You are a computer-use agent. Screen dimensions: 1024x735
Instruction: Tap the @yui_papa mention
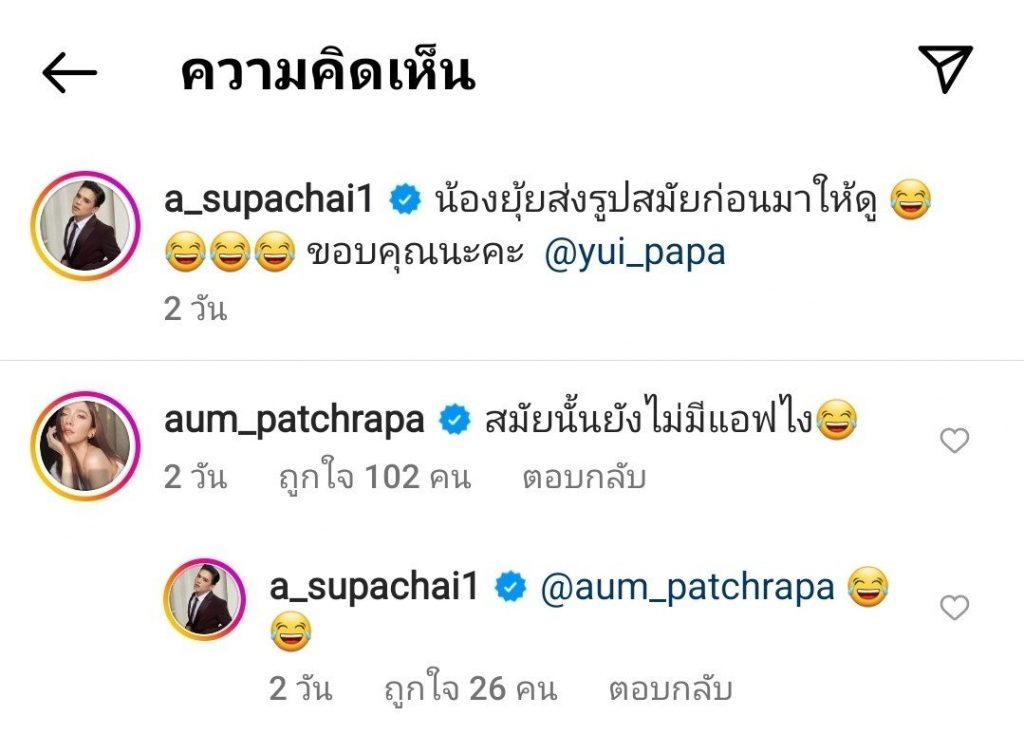point(634,253)
